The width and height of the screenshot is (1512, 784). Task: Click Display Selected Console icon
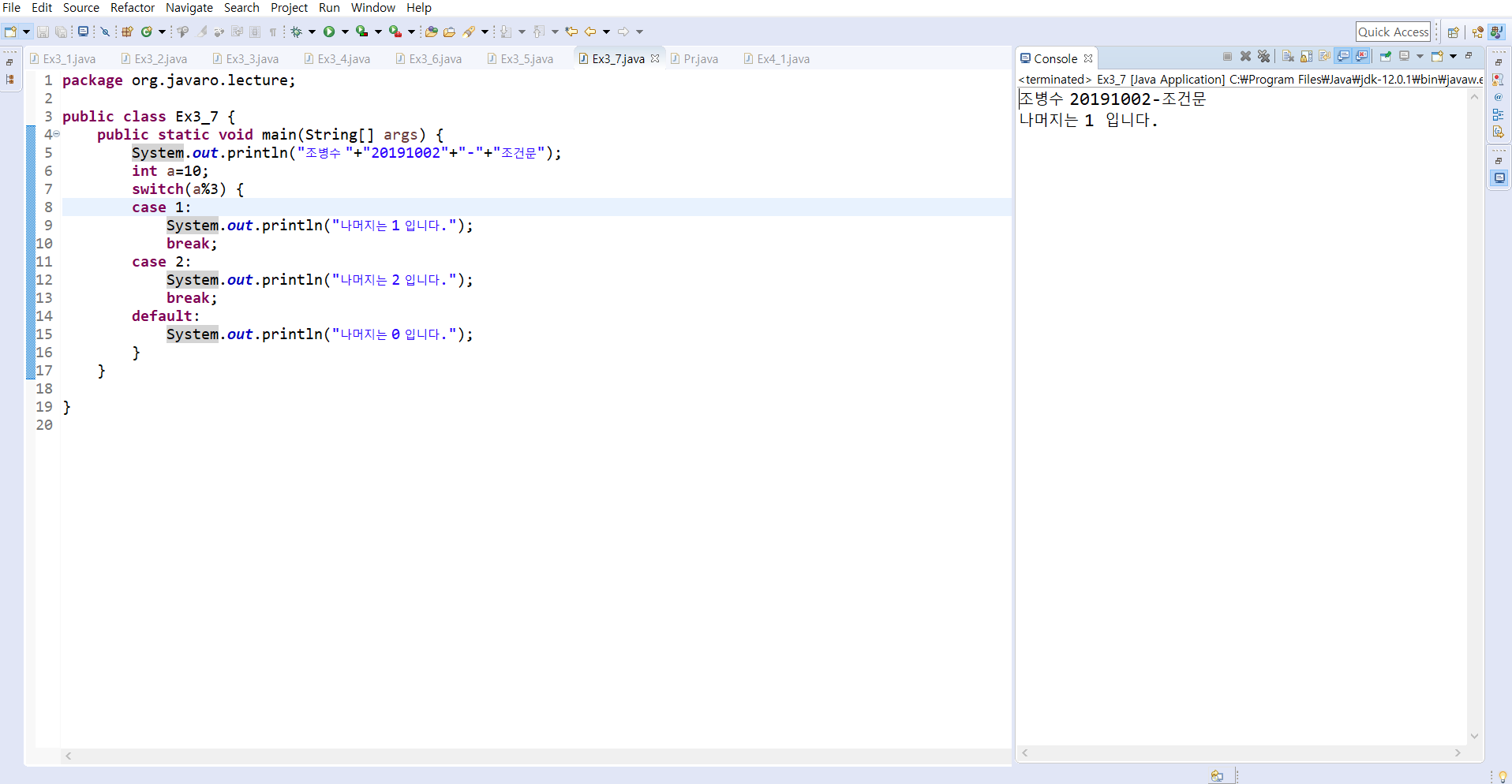pos(1404,56)
